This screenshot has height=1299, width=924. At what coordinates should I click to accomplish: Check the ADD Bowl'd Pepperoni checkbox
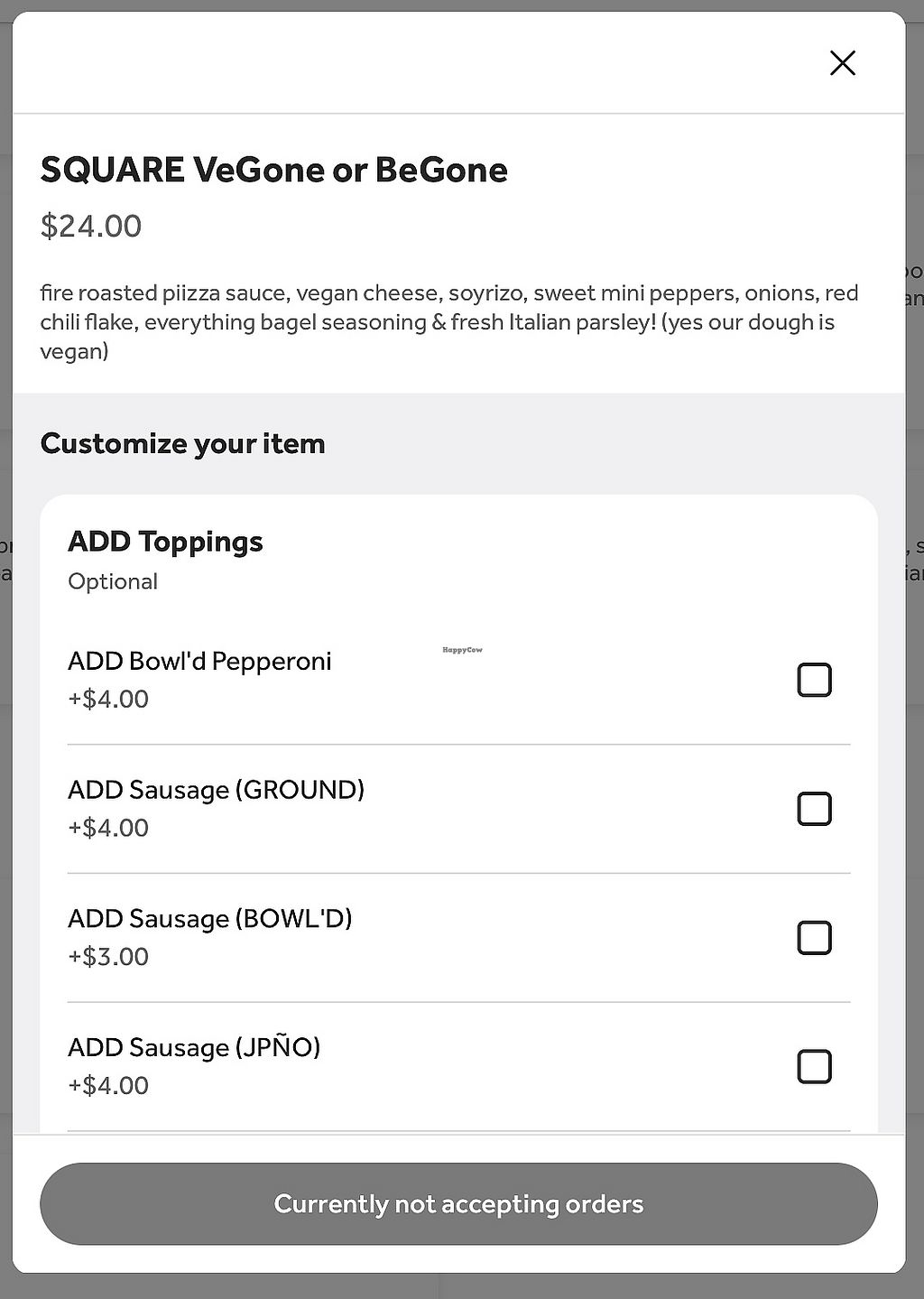pyautogui.click(x=814, y=680)
